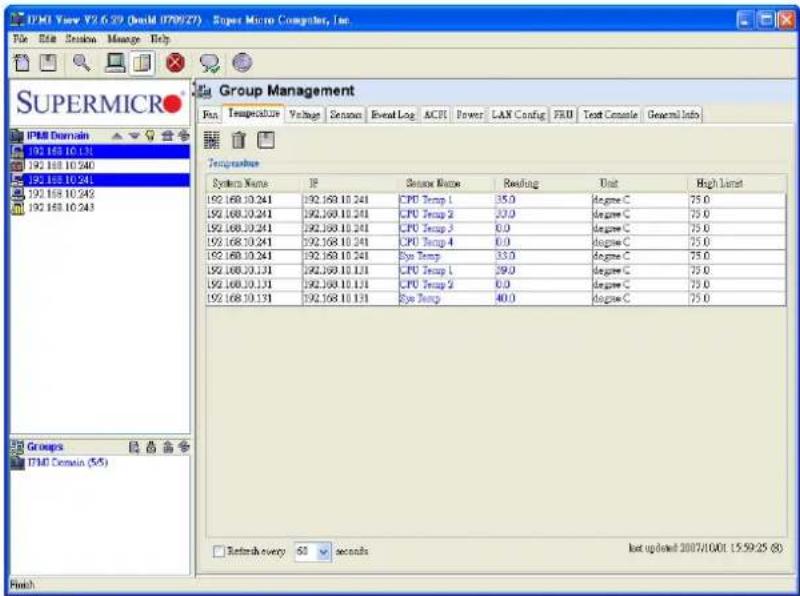Click the round purple globe toolbar icon
The image size is (800, 596).
(x=242, y=62)
